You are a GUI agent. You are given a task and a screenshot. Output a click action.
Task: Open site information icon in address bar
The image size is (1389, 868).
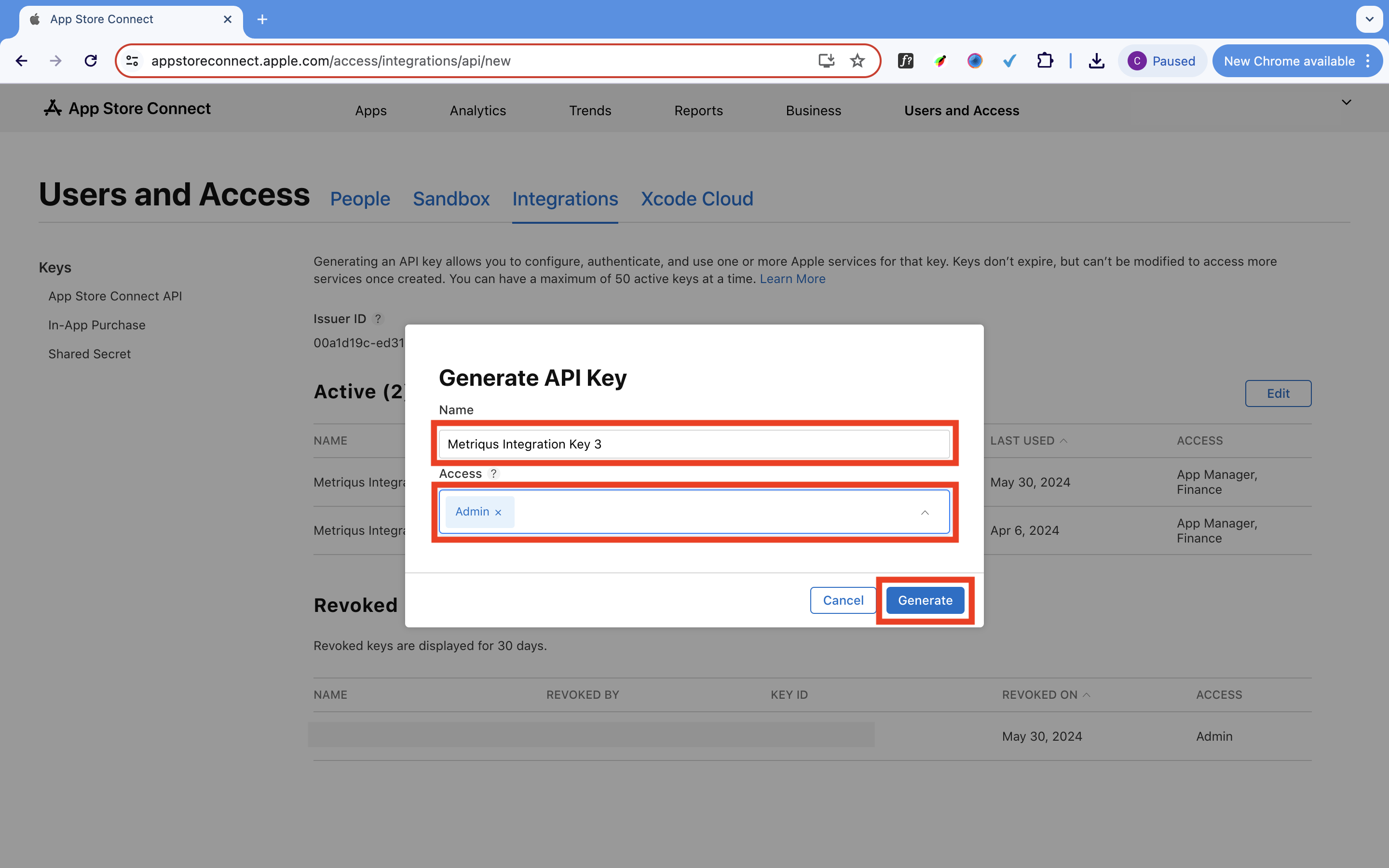pos(132,61)
